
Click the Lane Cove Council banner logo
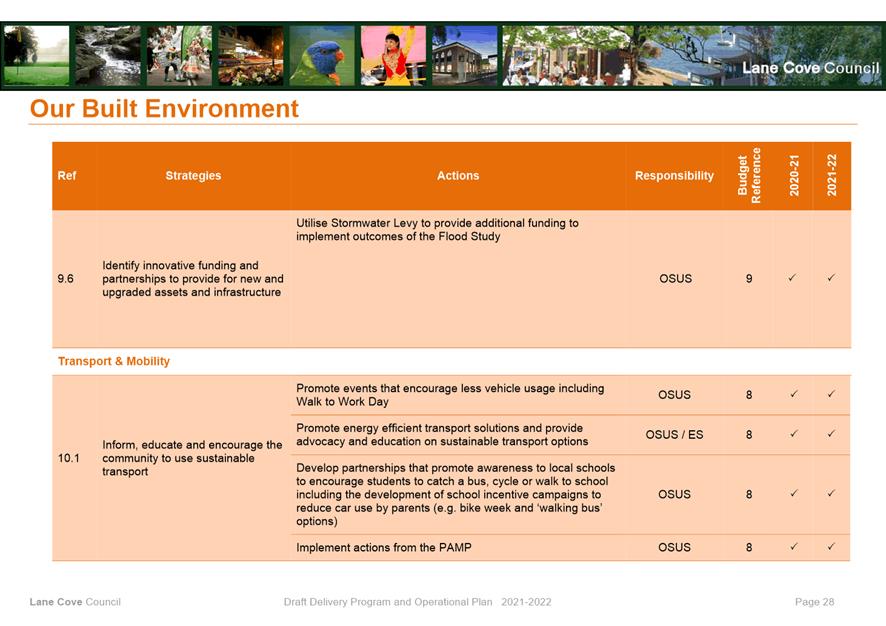coord(810,68)
